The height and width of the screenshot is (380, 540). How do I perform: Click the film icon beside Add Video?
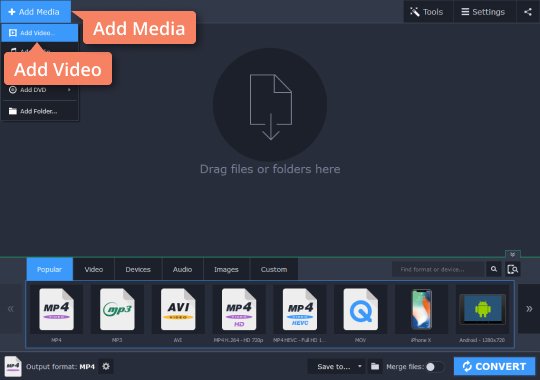[x=13, y=33]
